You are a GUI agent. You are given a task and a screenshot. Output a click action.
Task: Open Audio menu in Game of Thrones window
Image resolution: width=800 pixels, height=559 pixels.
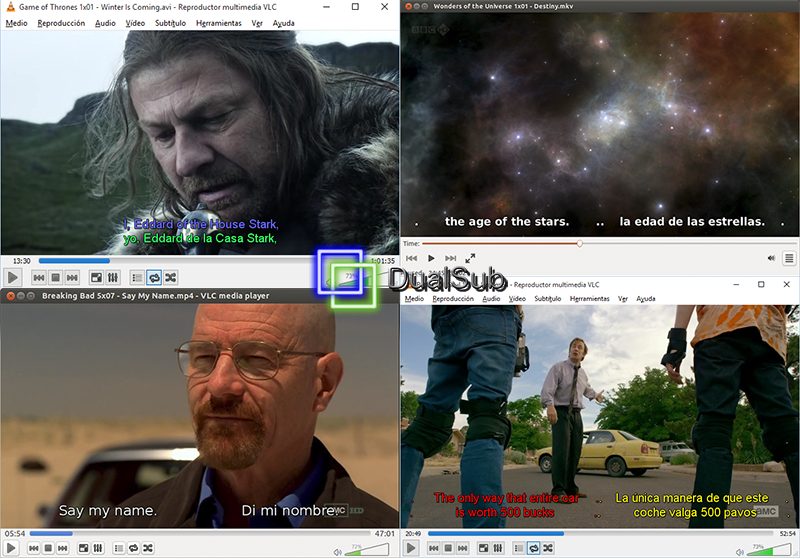105,23
